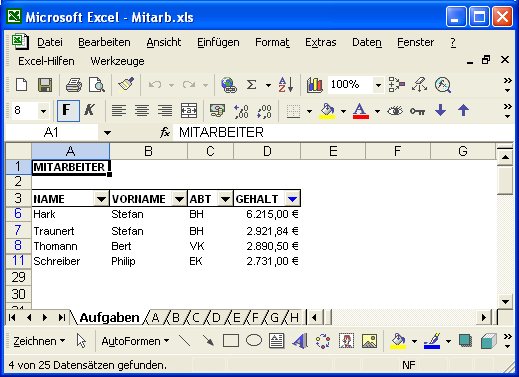The width and height of the screenshot is (519, 377).
Task: Open the ABT column filter dropdown
Action: (x=225, y=199)
